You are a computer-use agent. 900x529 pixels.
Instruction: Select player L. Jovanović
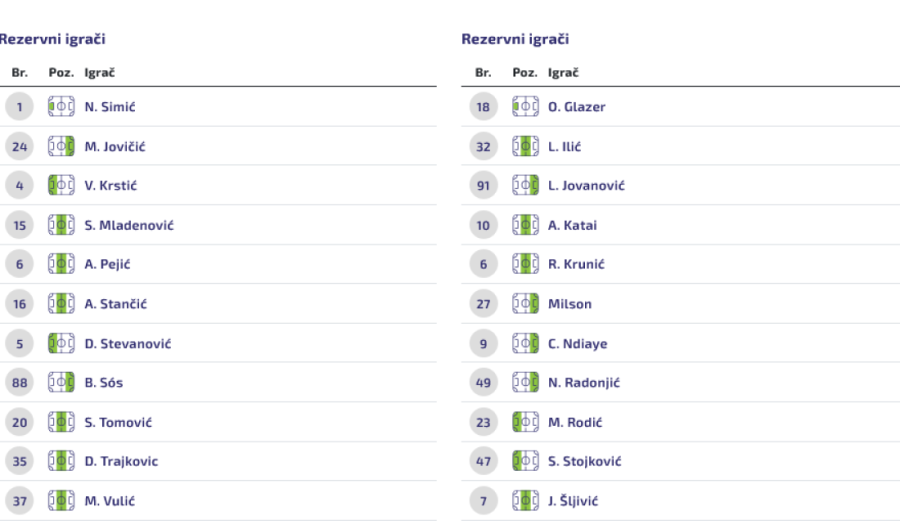(x=588, y=185)
